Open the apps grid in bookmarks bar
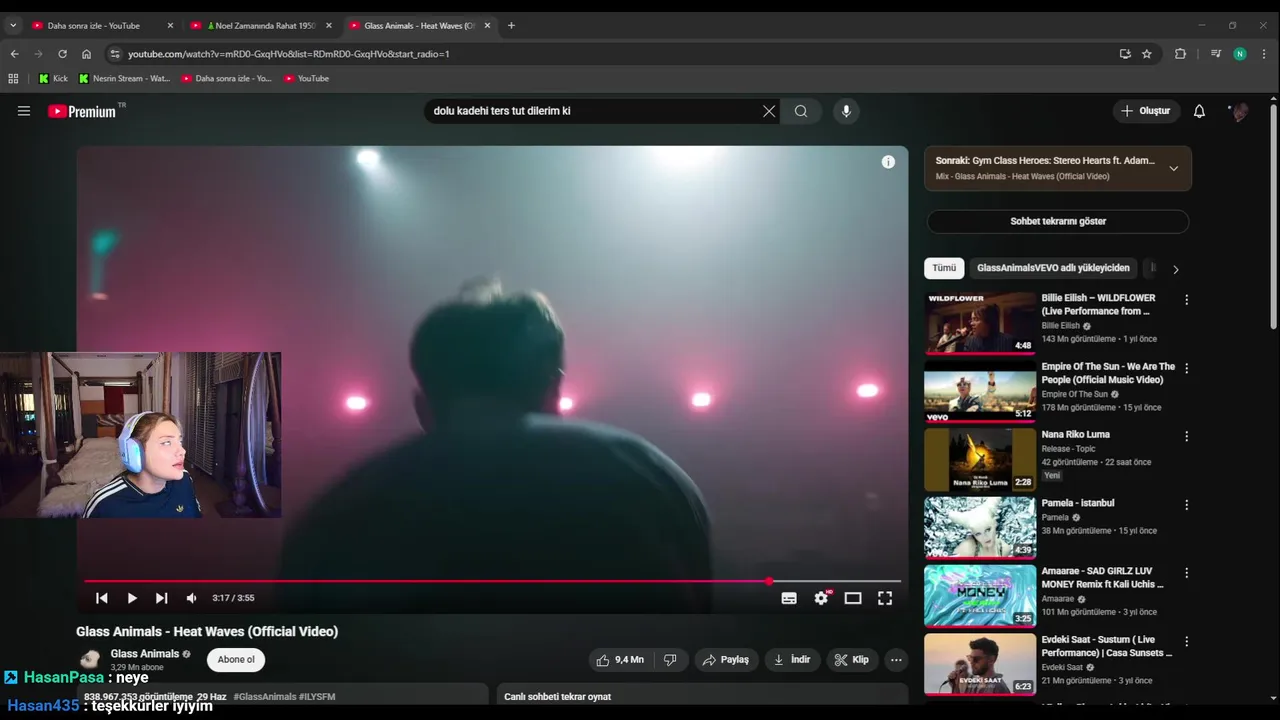This screenshot has height=720, width=1280. [13, 78]
